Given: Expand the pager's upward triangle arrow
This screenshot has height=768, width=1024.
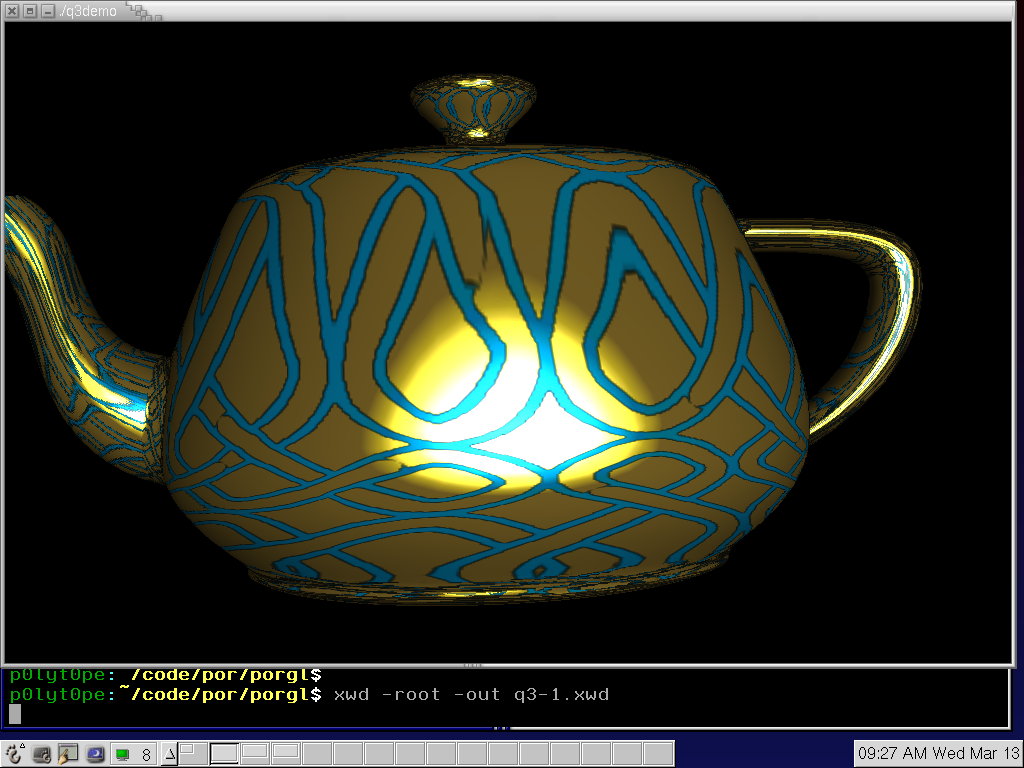Looking at the screenshot, I should pos(169,754).
